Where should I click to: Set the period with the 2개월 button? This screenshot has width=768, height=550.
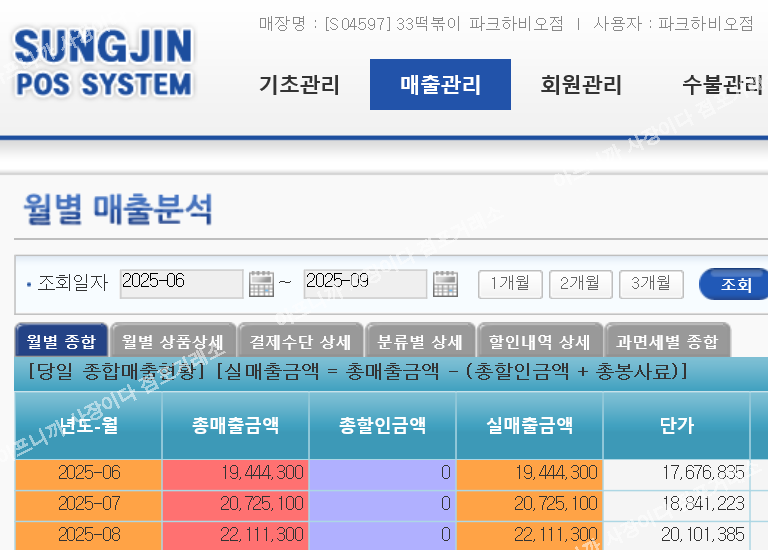580,284
